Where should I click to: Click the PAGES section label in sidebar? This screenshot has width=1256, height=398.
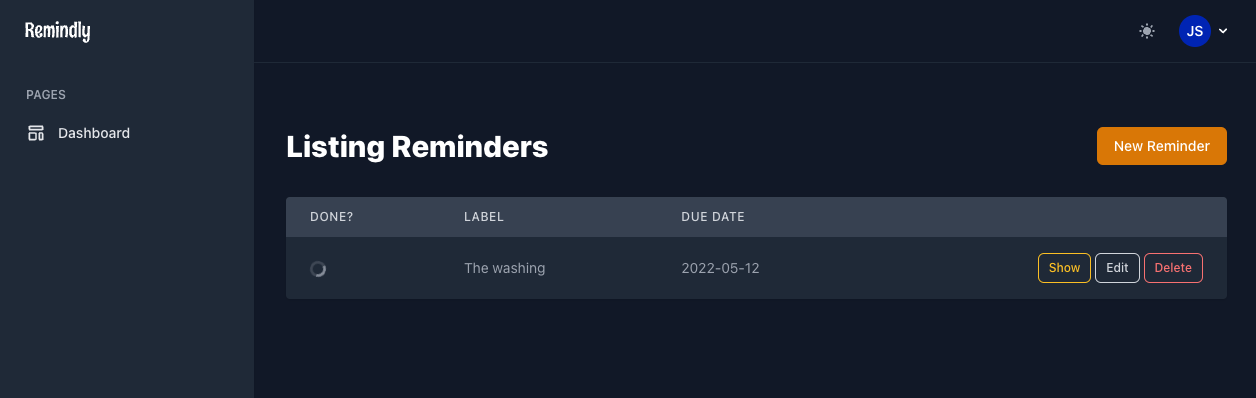coord(46,95)
